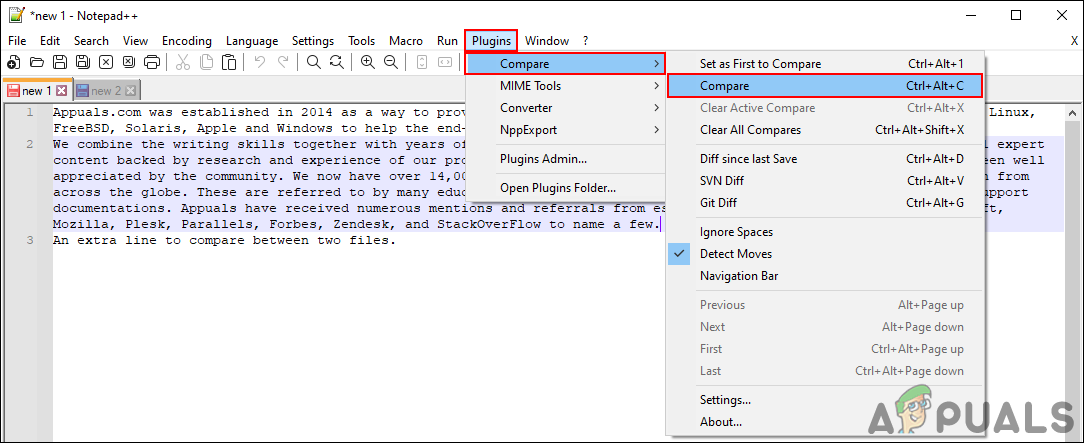Screen dimensions: 1084x443
Task: Run Compare (Ctrl+Alt+C) in submenu
Action: [824, 86]
